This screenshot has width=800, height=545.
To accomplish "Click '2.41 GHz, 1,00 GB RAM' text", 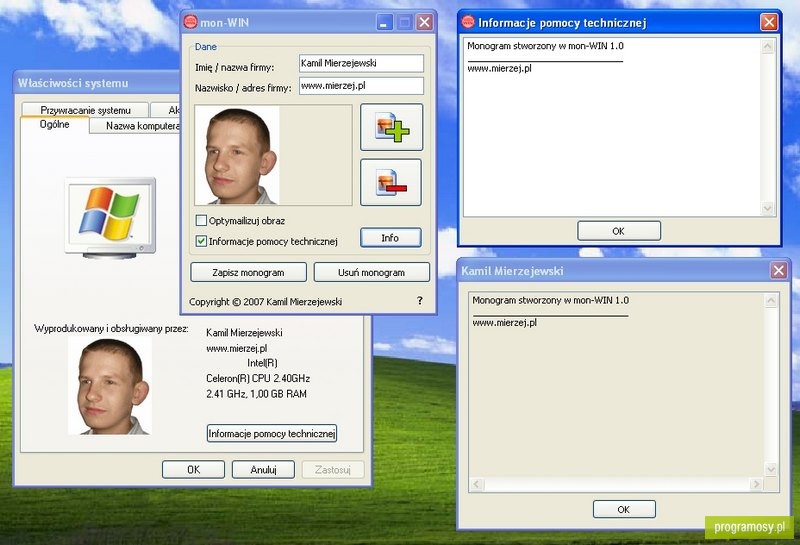I will tap(257, 393).
